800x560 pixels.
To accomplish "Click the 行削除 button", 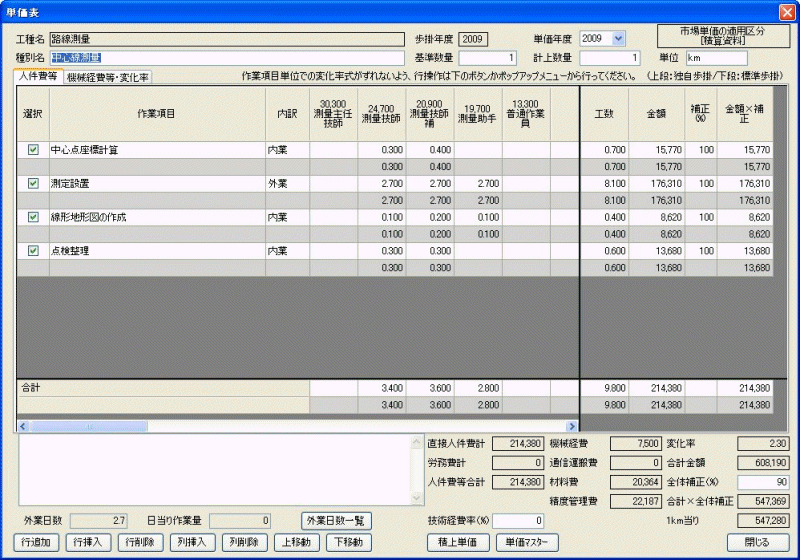I will click(140, 542).
